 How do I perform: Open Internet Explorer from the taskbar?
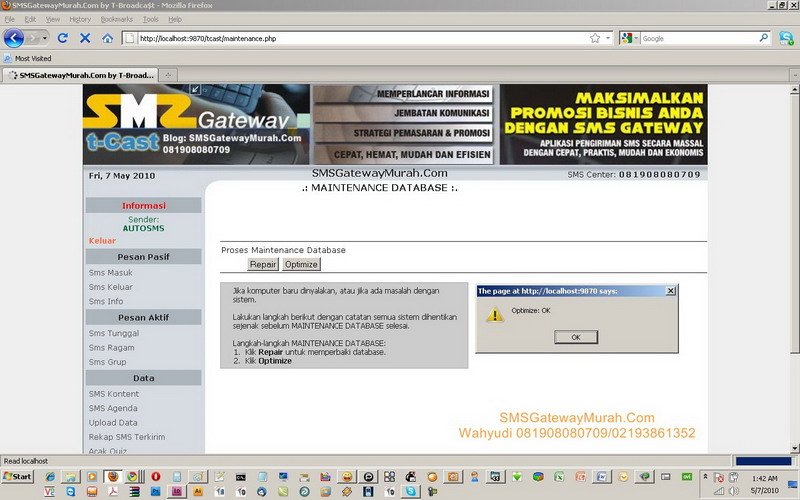pyautogui.click(x=50, y=477)
